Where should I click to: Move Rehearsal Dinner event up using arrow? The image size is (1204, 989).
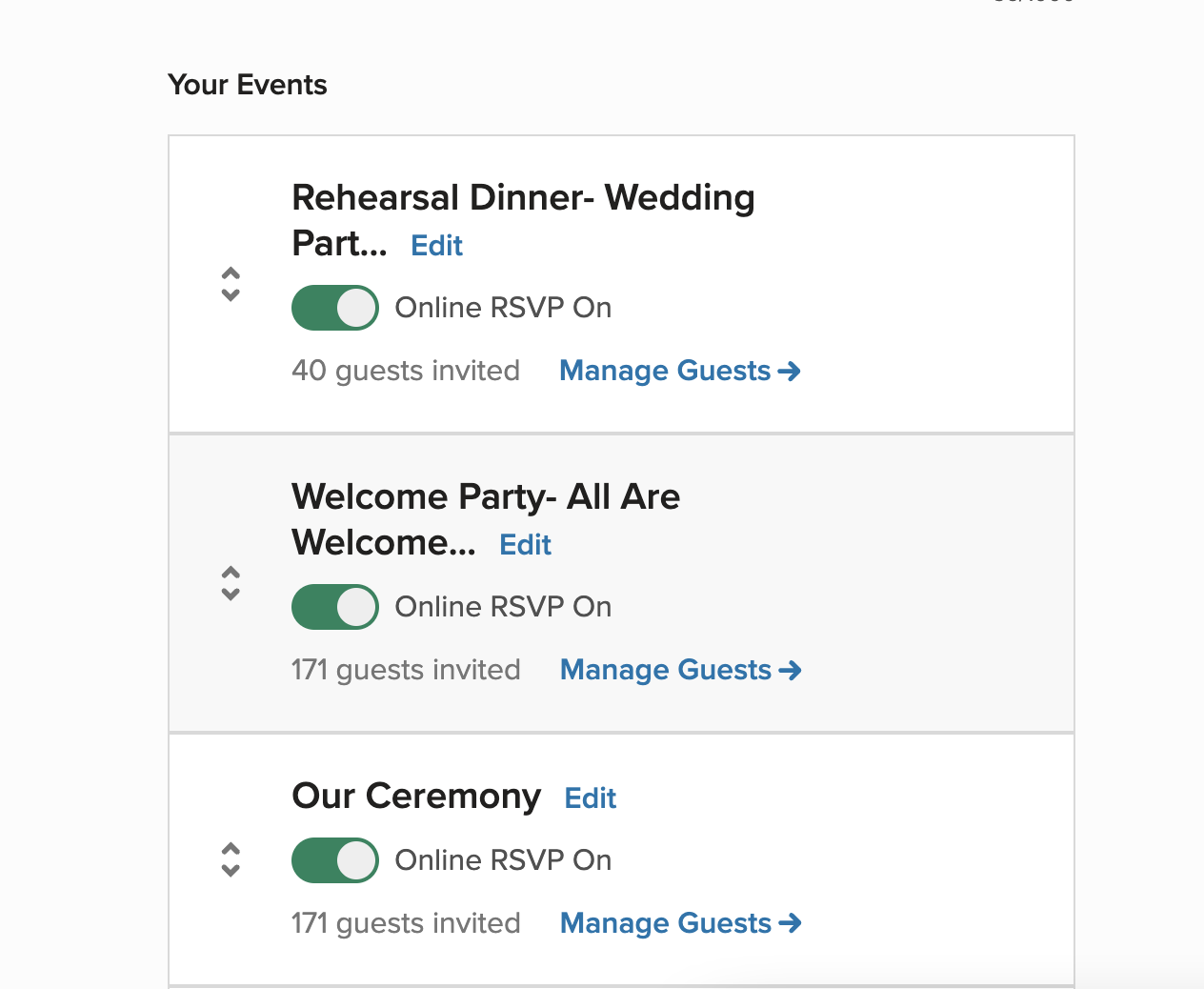coord(231,273)
